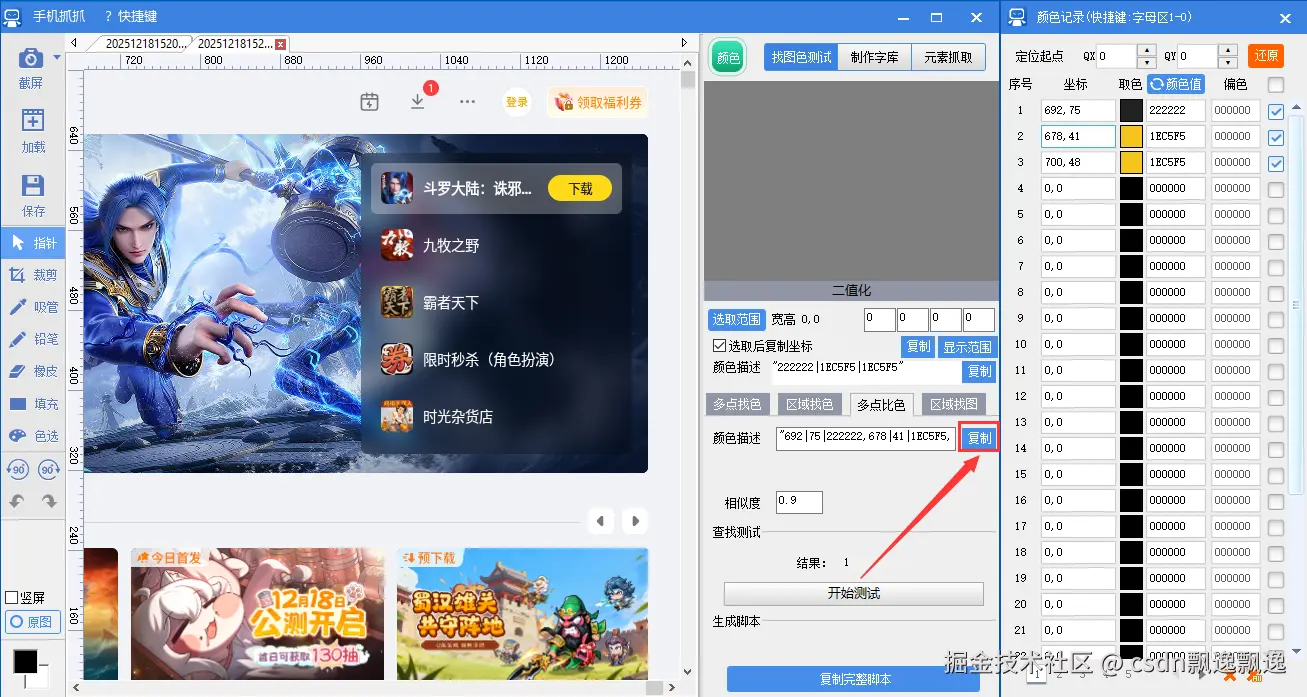
Task: Enable the 竖屏 portrait checkbox
Action: (x=11, y=597)
